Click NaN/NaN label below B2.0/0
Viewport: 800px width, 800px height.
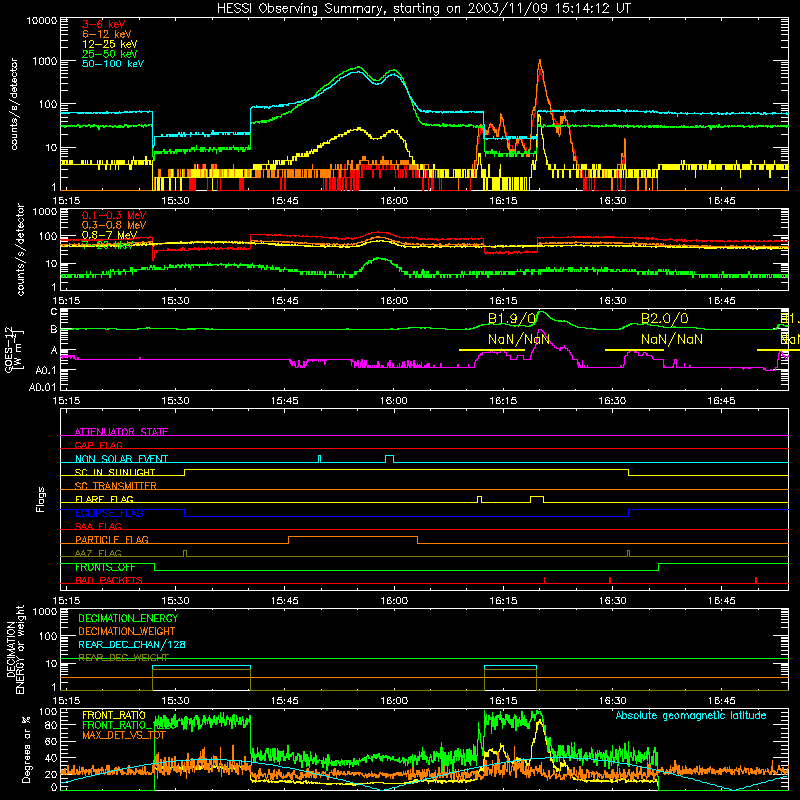[x=671, y=339]
